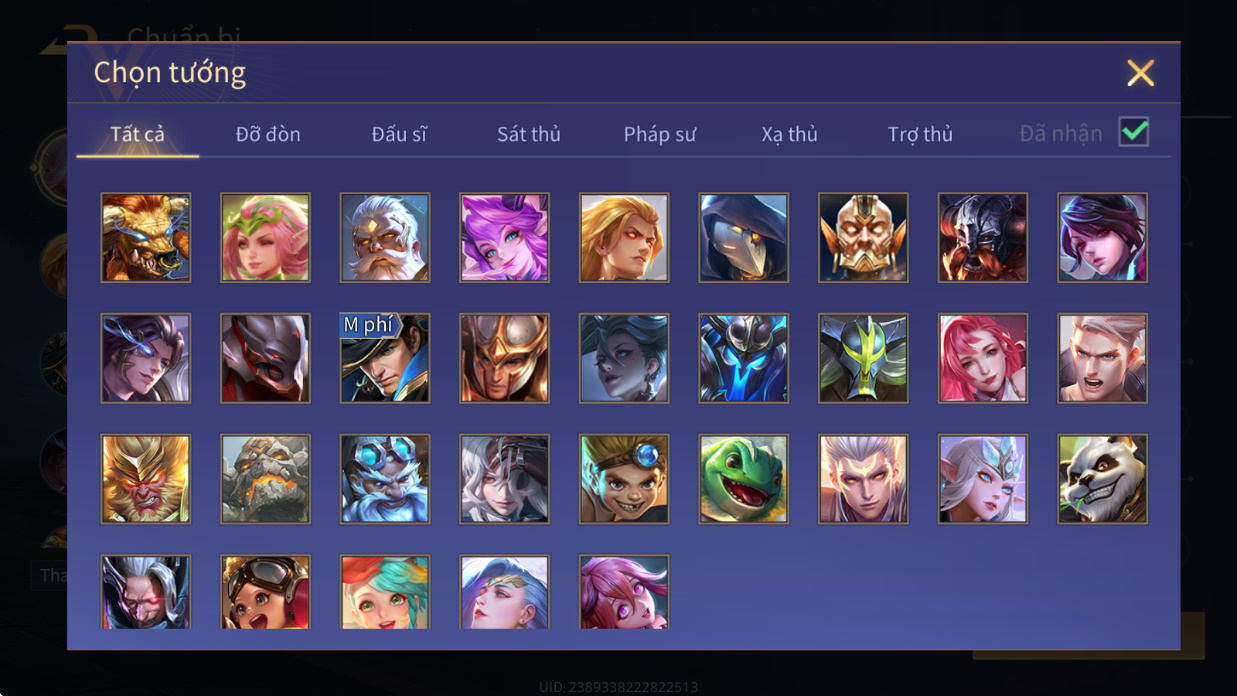This screenshot has height=696, width=1237.
Task: Close the "Chọn tướng" dialog
Action: (x=1140, y=73)
